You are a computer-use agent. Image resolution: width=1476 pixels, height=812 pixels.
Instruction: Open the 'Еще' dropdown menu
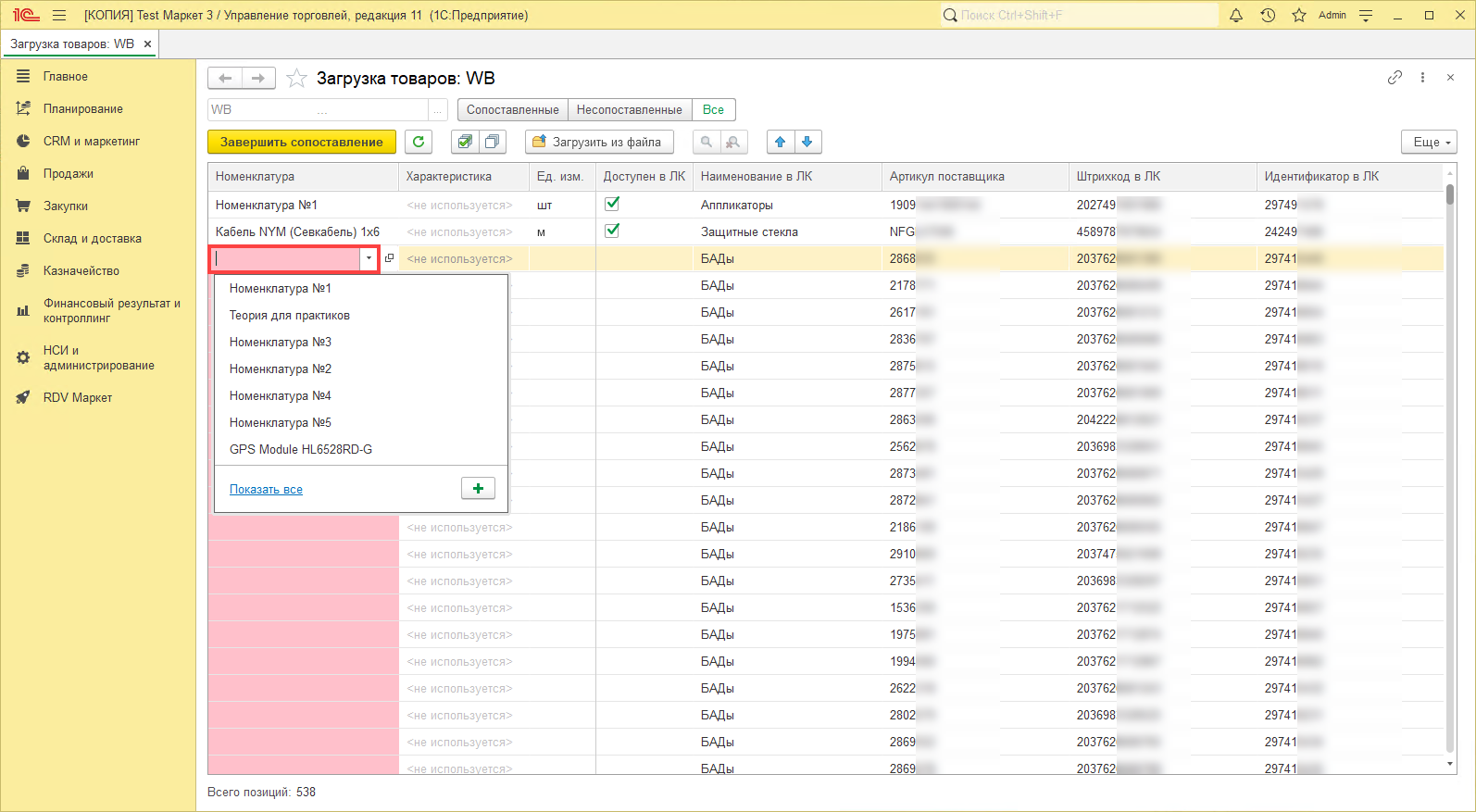click(x=1430, y=142)
